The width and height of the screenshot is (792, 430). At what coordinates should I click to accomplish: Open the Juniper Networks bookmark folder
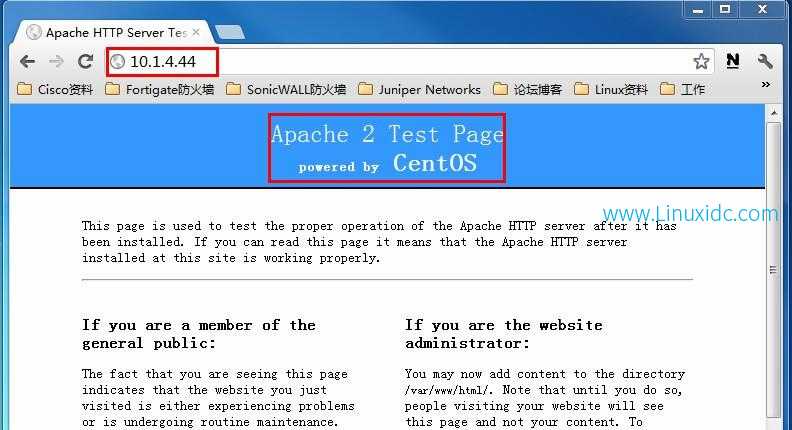[x=419, y=89]
